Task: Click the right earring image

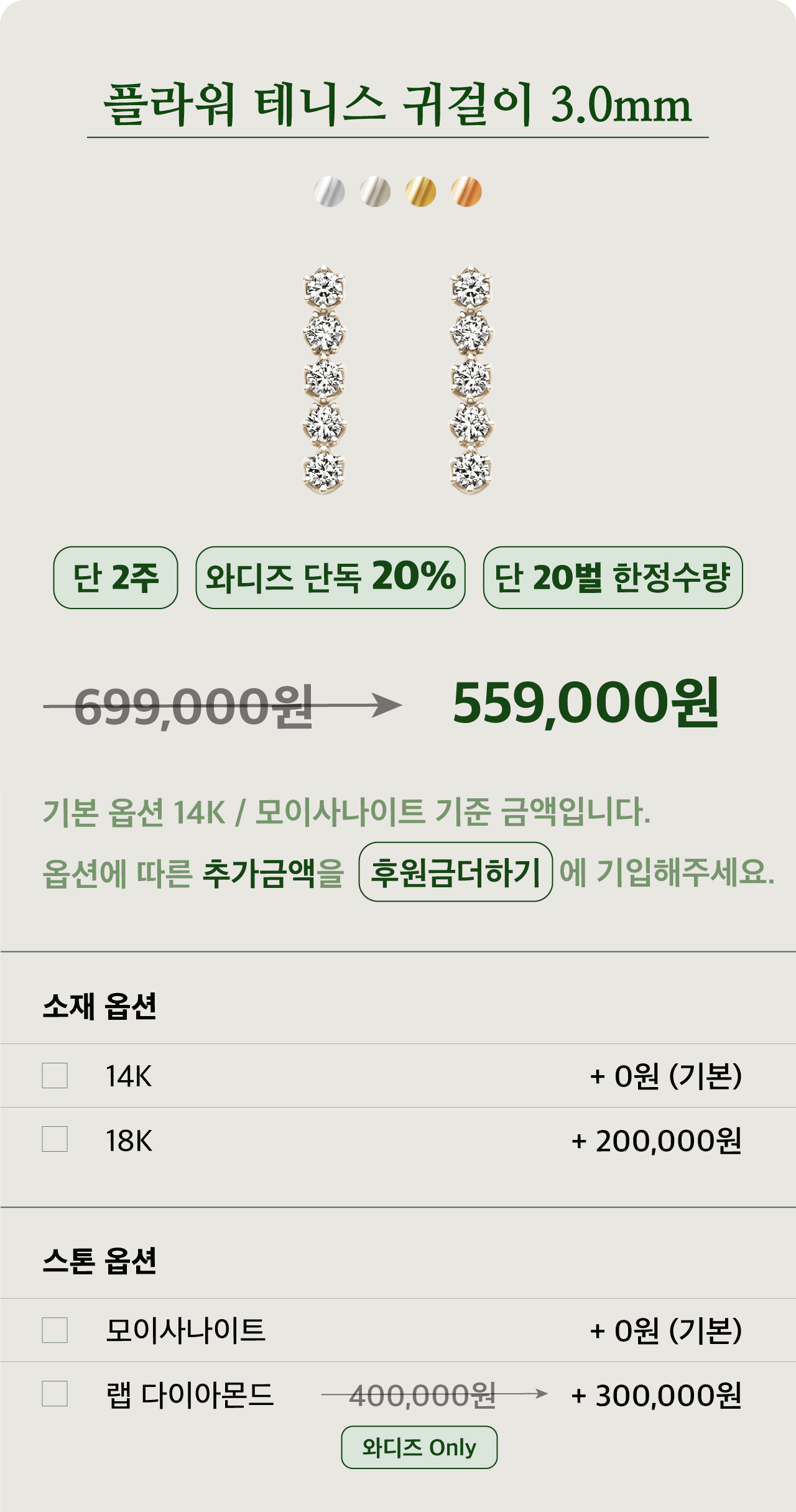Action: click(x=471, y=380)
